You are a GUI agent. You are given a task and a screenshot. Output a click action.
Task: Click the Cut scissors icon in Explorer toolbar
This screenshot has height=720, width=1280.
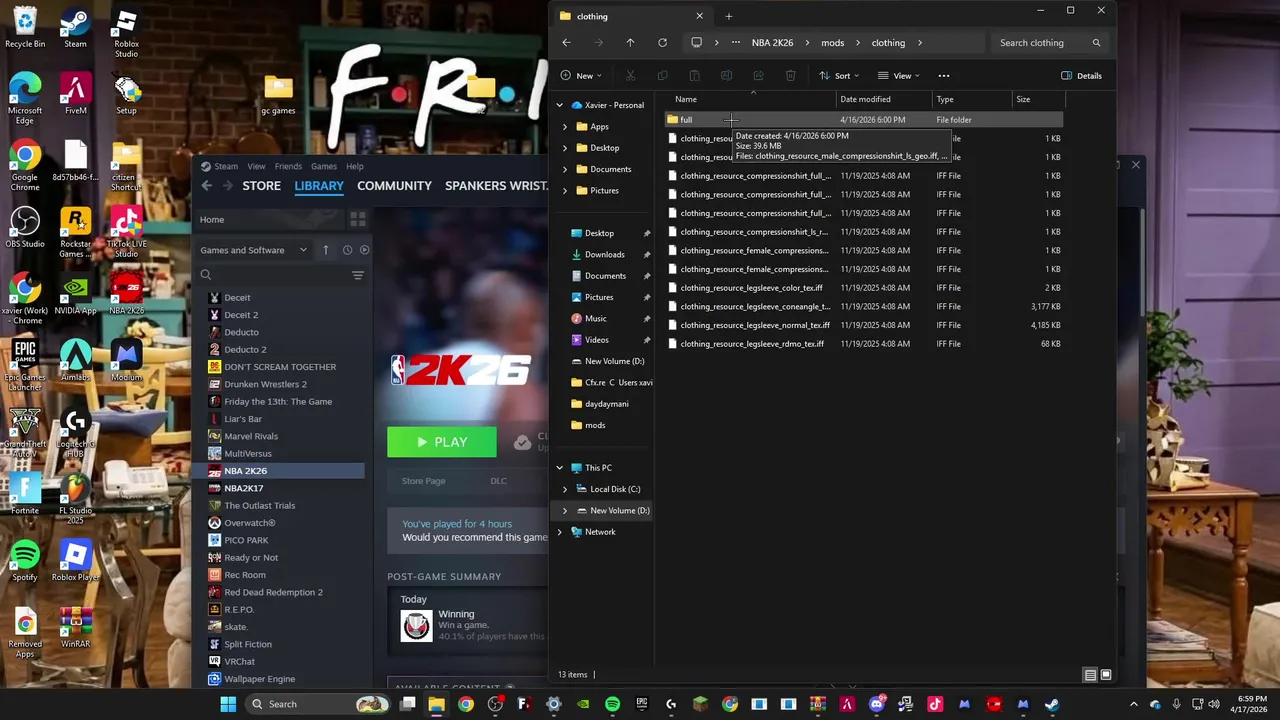tap(630, 76)
